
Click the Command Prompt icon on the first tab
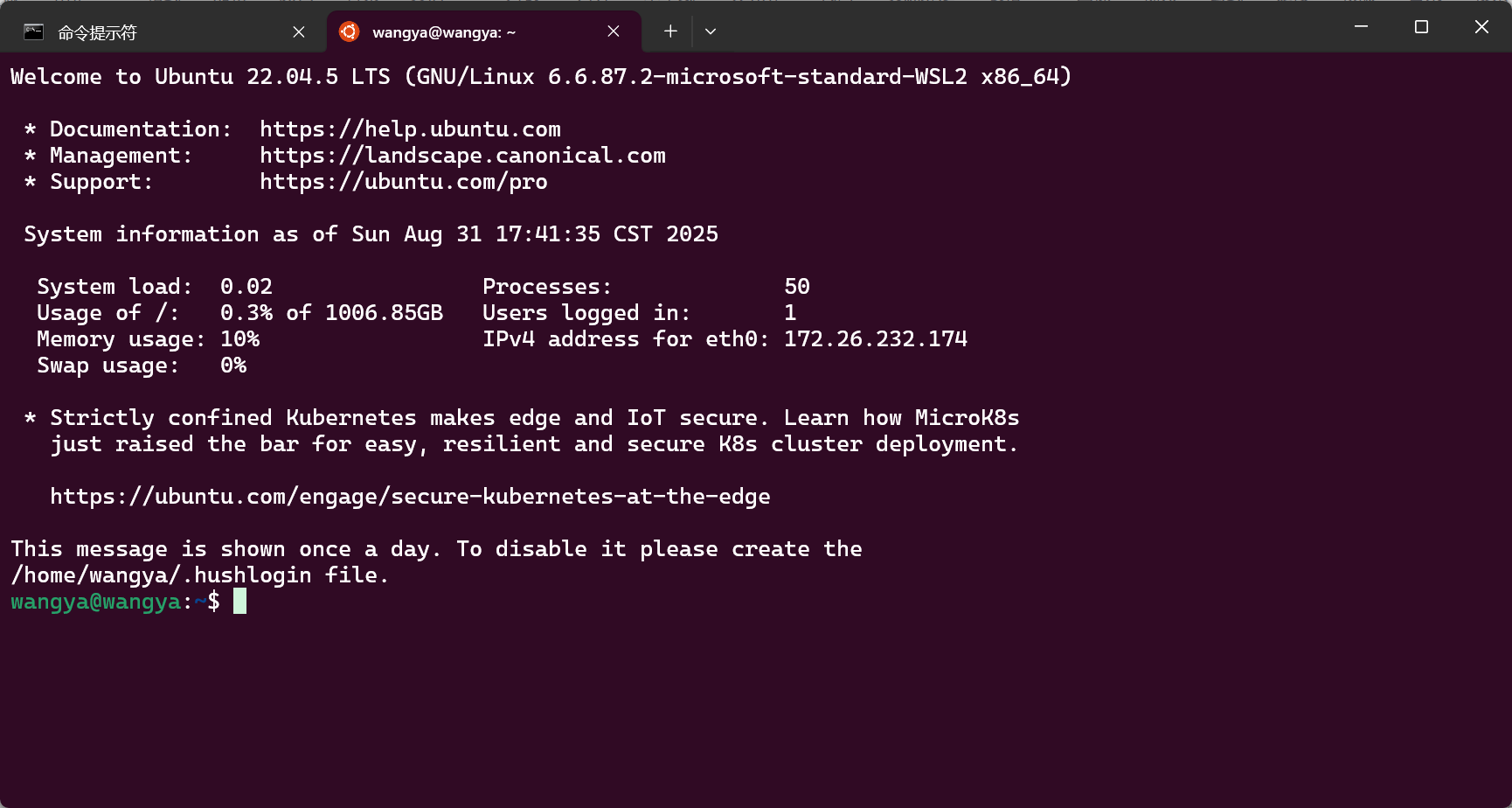[32, 31]
